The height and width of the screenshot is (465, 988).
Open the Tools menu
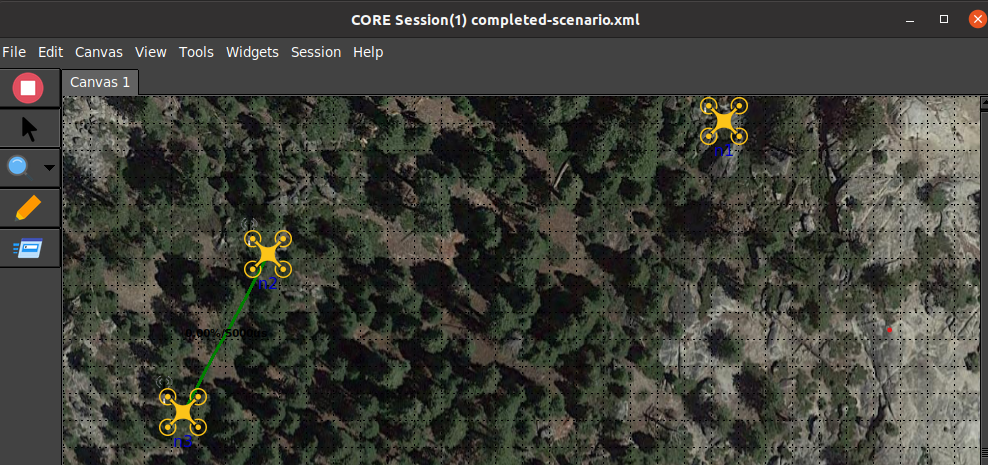coord(196,52)
